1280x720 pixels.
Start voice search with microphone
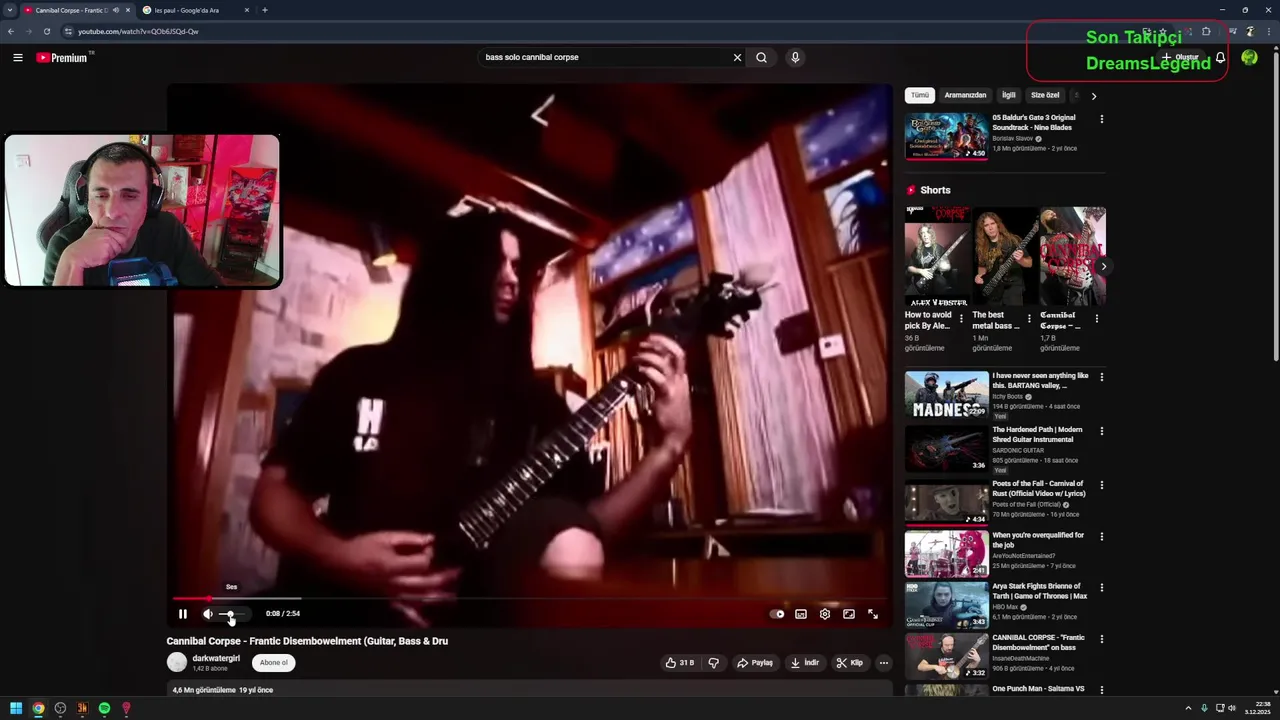(x=795, y=57)
